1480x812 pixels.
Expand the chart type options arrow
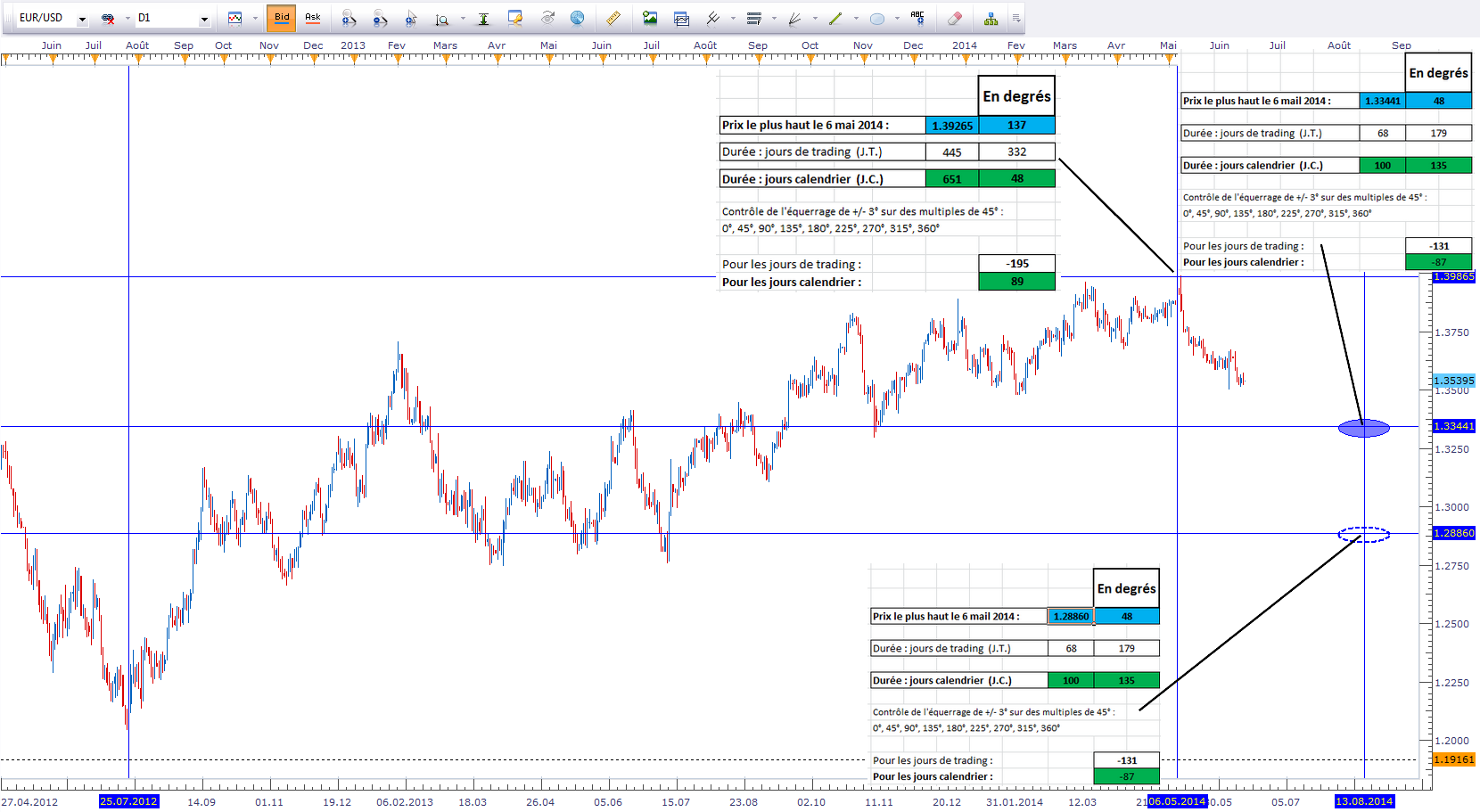255,18
